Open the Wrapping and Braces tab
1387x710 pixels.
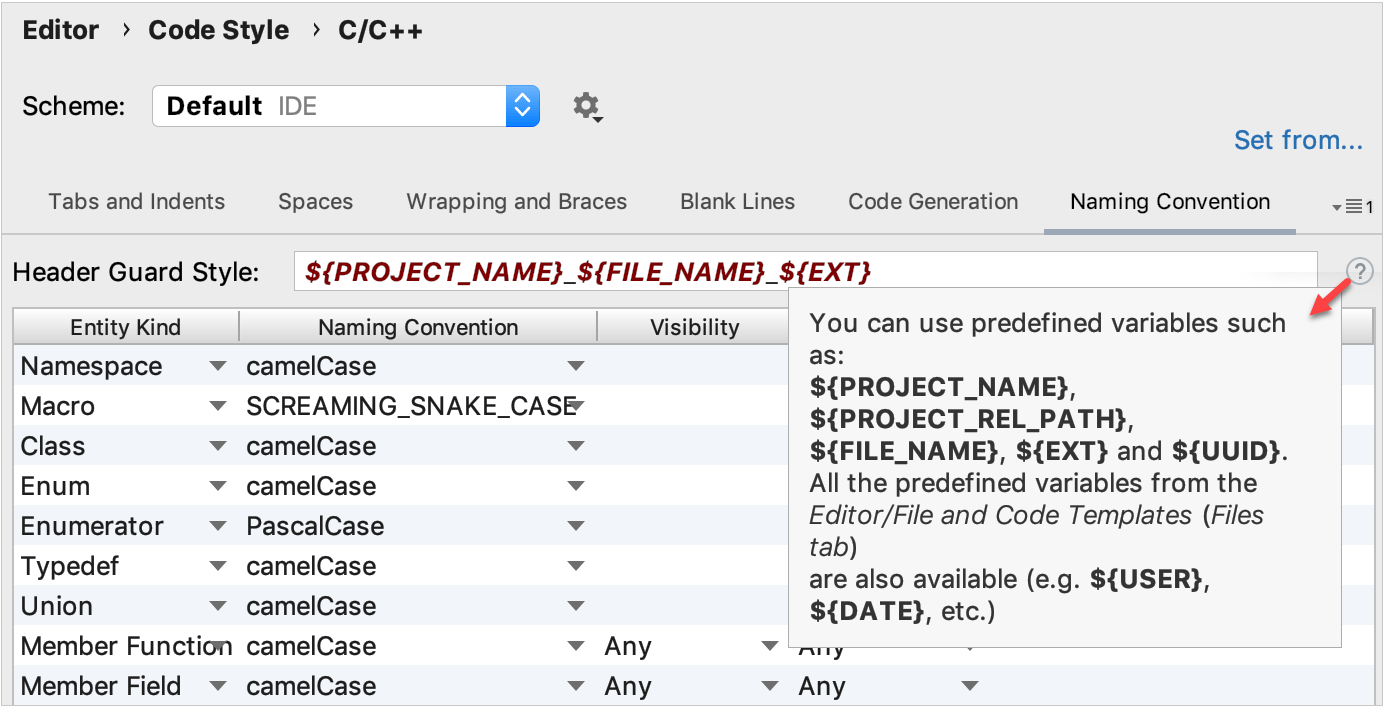click(516, 201)
